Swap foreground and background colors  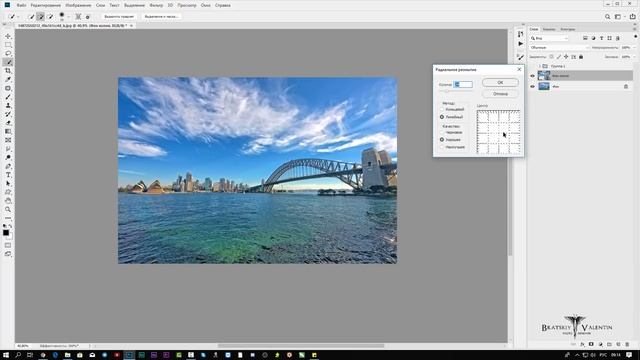(11, 226)
